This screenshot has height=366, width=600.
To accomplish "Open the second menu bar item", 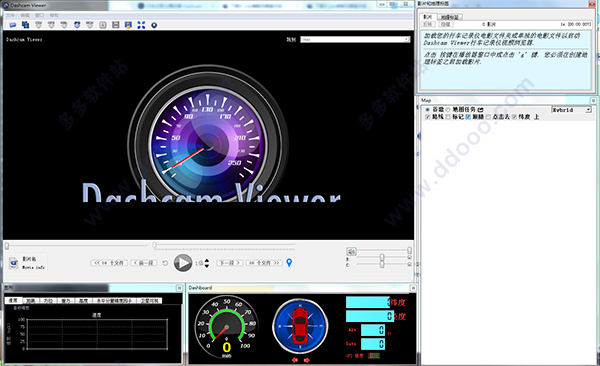I will (x=25, y=15).
